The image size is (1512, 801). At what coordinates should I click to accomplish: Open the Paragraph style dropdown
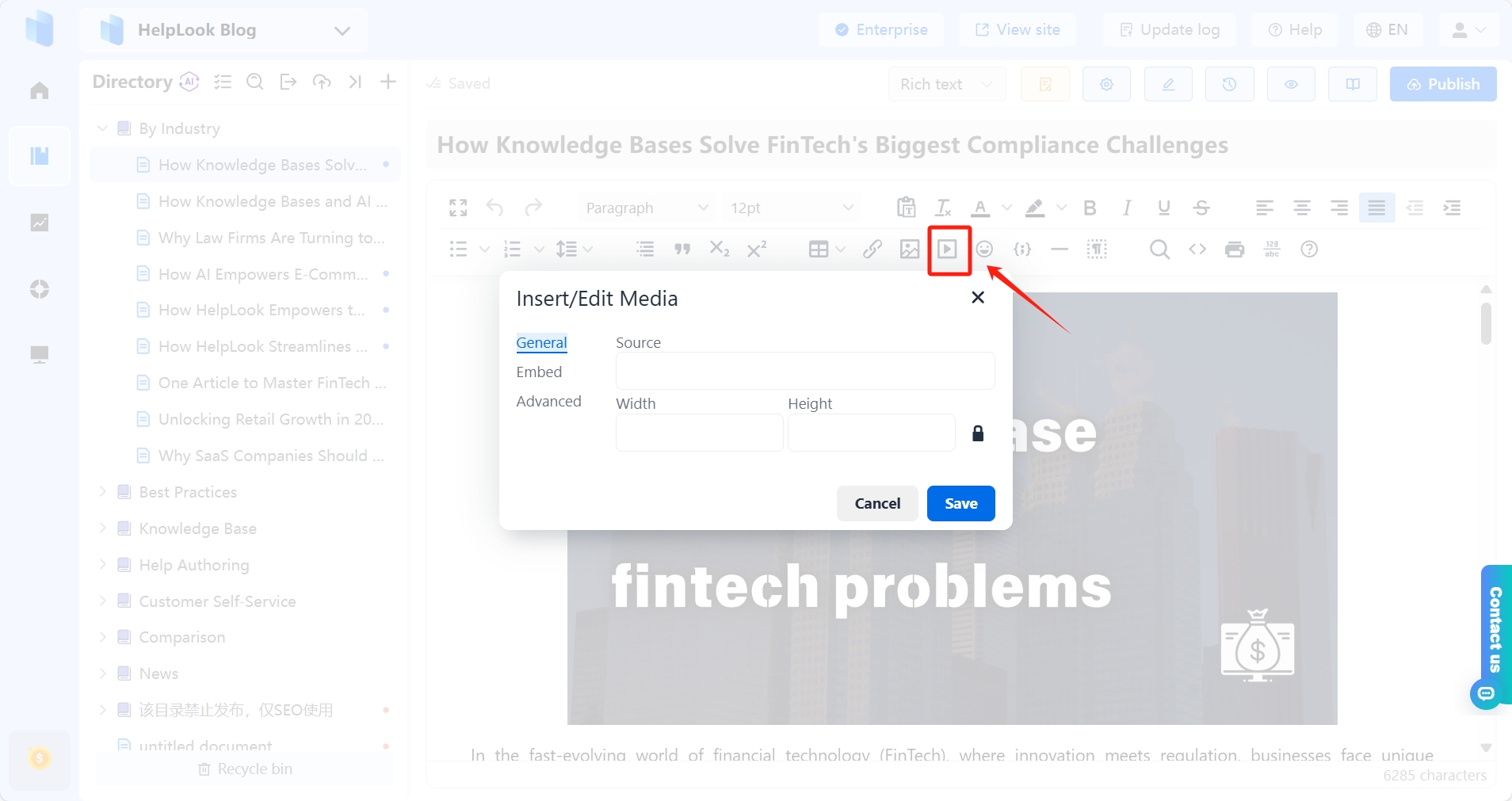[645, 208]
